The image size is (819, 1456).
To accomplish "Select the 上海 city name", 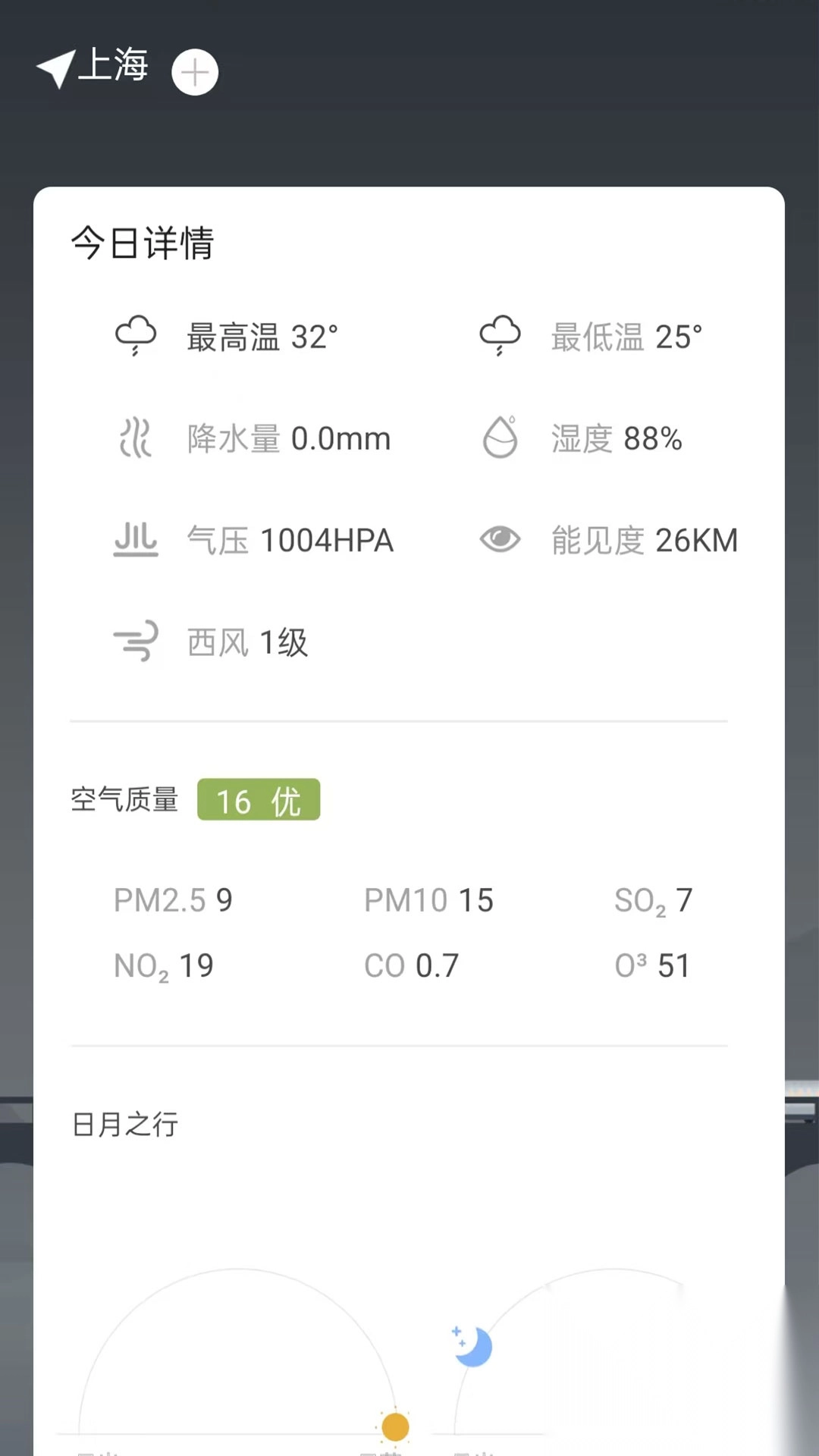I will [113, 65].
